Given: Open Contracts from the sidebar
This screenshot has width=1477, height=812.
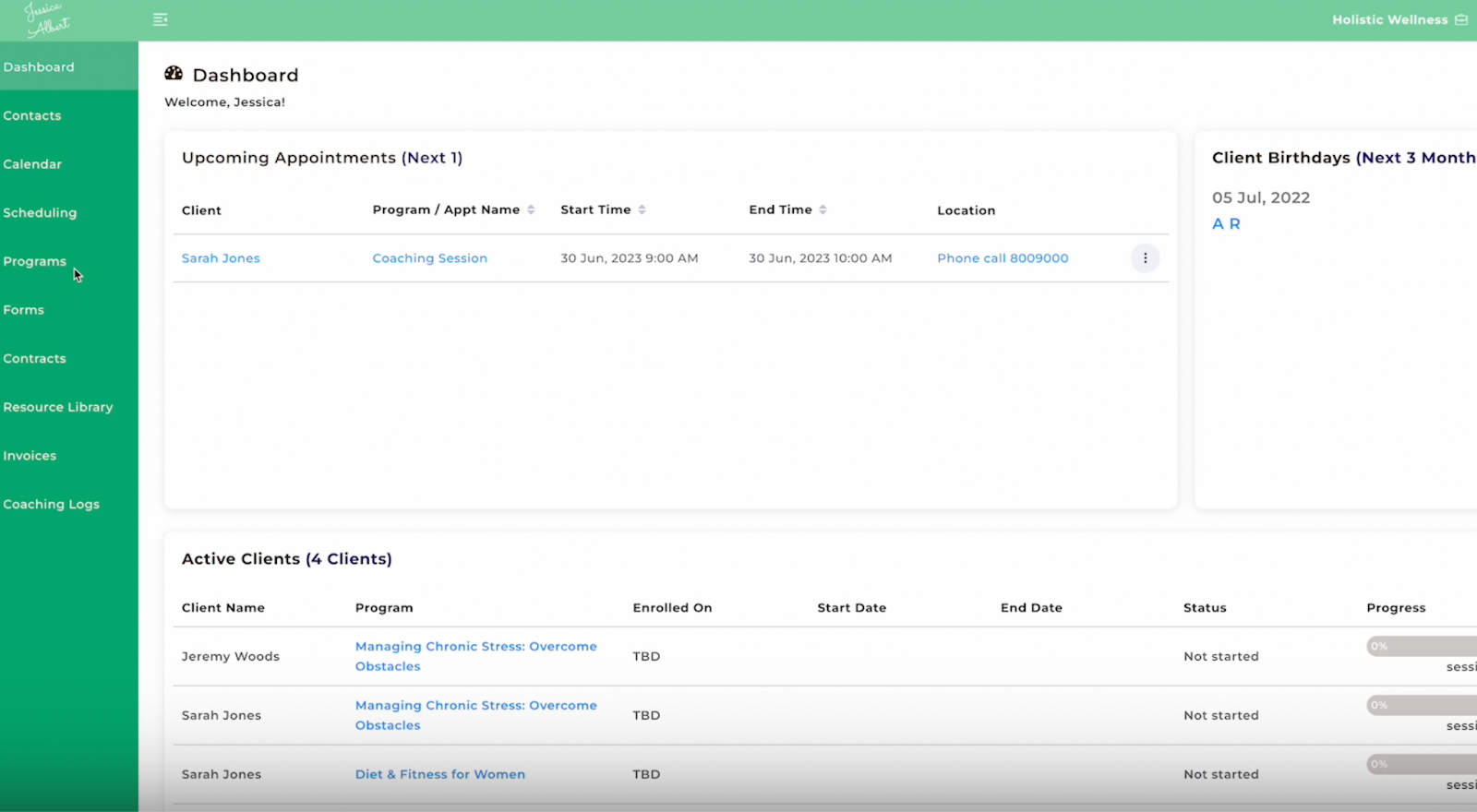Looking at the screenshot, I should (x=35, y=359).
